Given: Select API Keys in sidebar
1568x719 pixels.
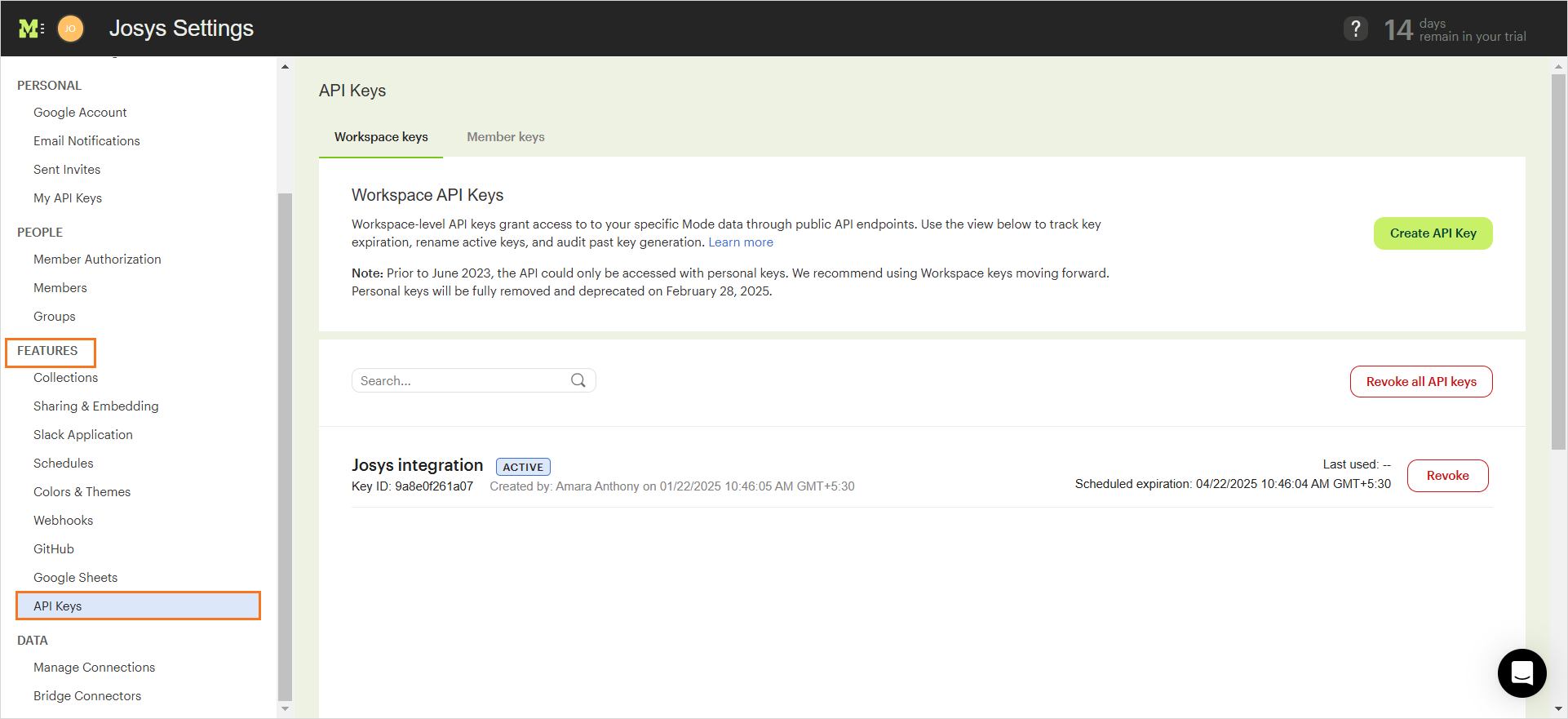Looking at the screenshot, I should pos(138,606).
